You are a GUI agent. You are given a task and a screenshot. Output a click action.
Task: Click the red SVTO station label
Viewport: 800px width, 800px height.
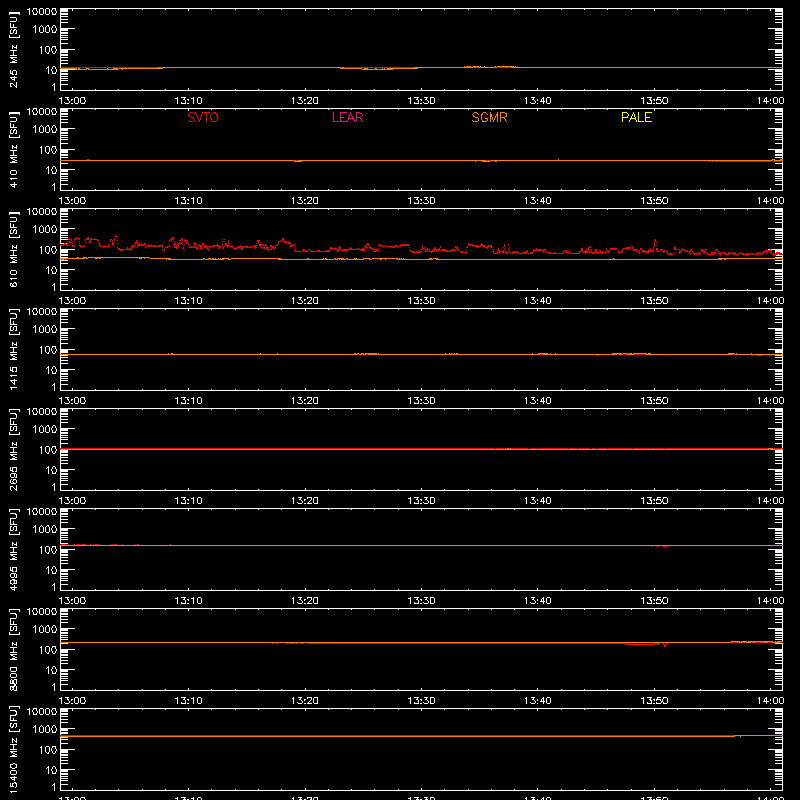(x=203, y=117)
